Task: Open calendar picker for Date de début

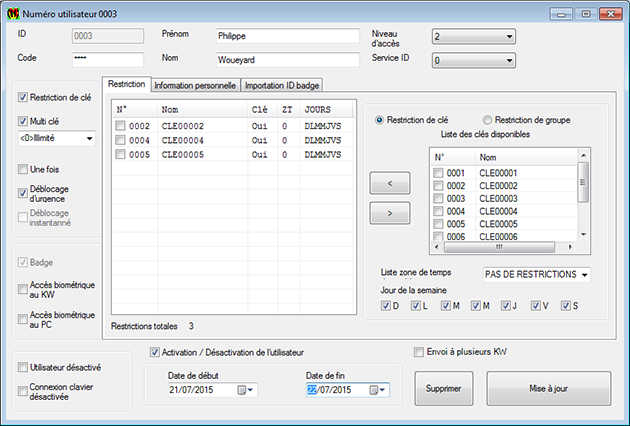Action: 245,390
